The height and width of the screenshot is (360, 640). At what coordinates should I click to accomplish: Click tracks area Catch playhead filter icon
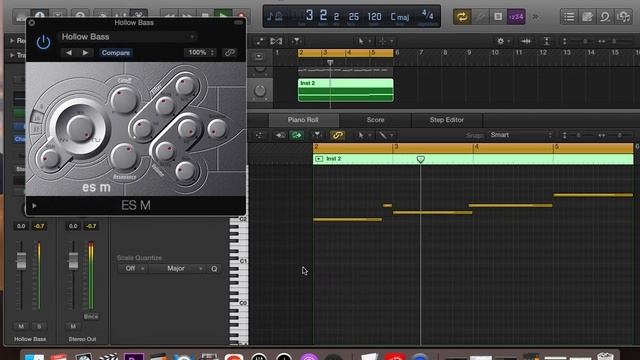pos(296,41)
